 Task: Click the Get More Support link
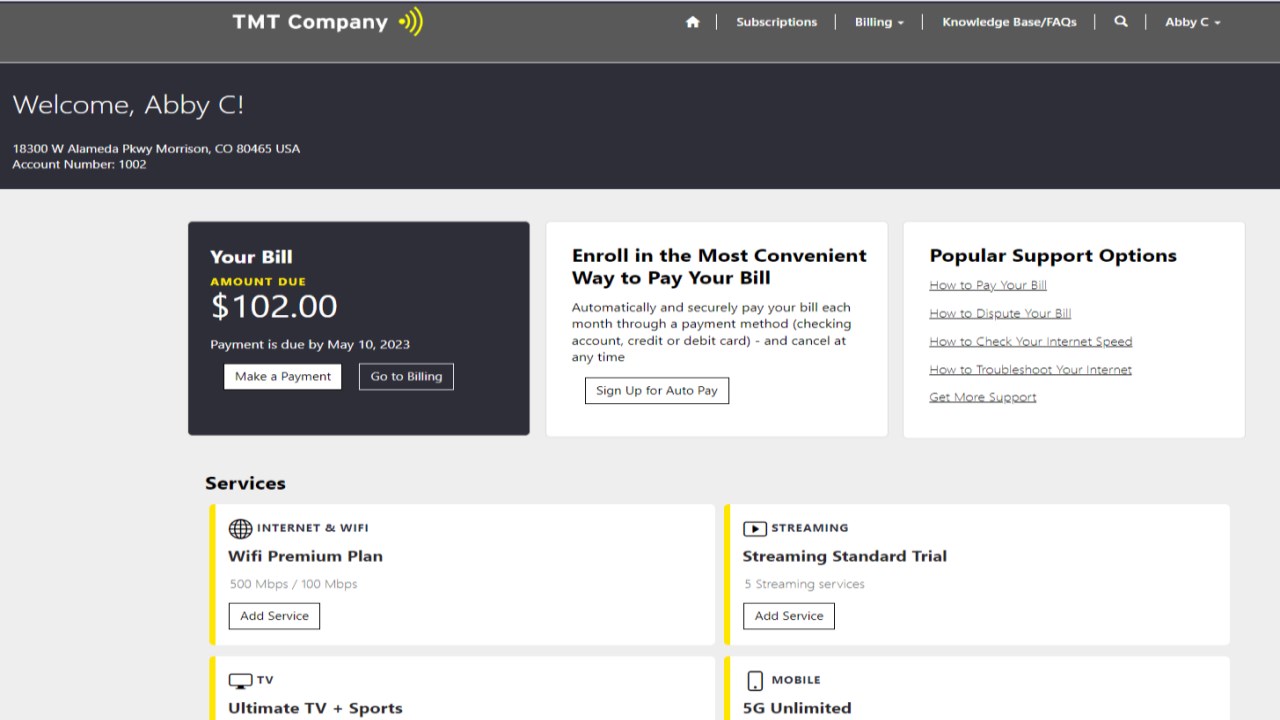click(x=983, y=397)
